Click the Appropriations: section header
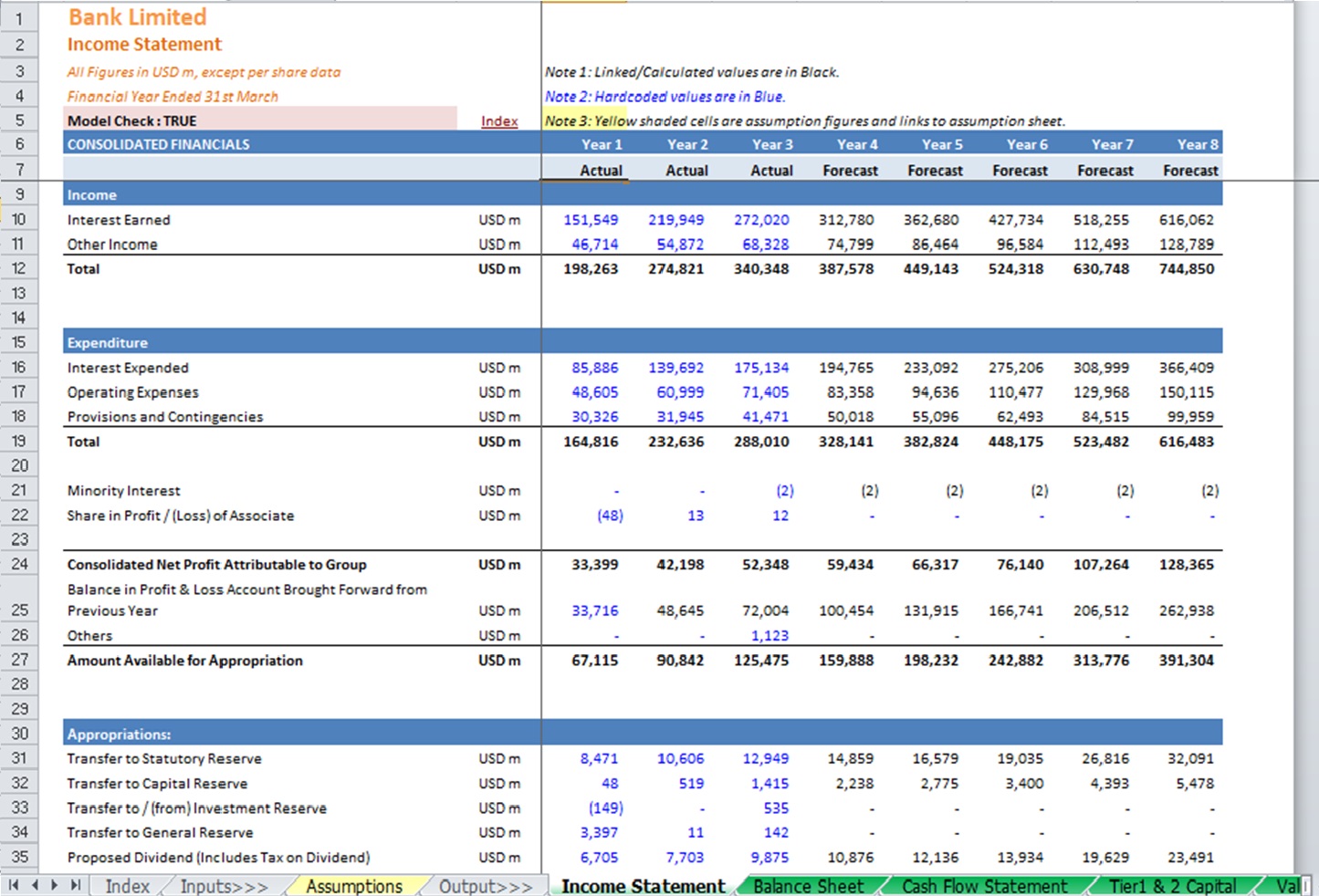Screen dimensions: 1319x896 click(x=119, y=735)
